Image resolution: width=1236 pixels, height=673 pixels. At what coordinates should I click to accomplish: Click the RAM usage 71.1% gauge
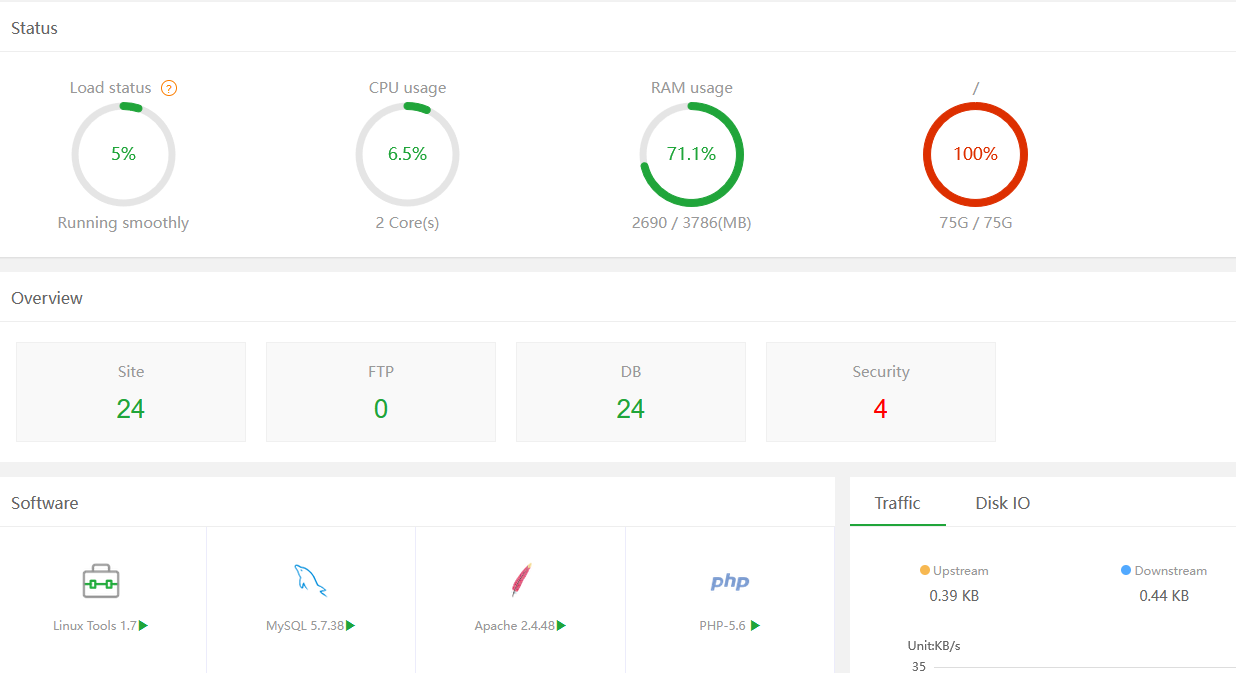(692, 154)
